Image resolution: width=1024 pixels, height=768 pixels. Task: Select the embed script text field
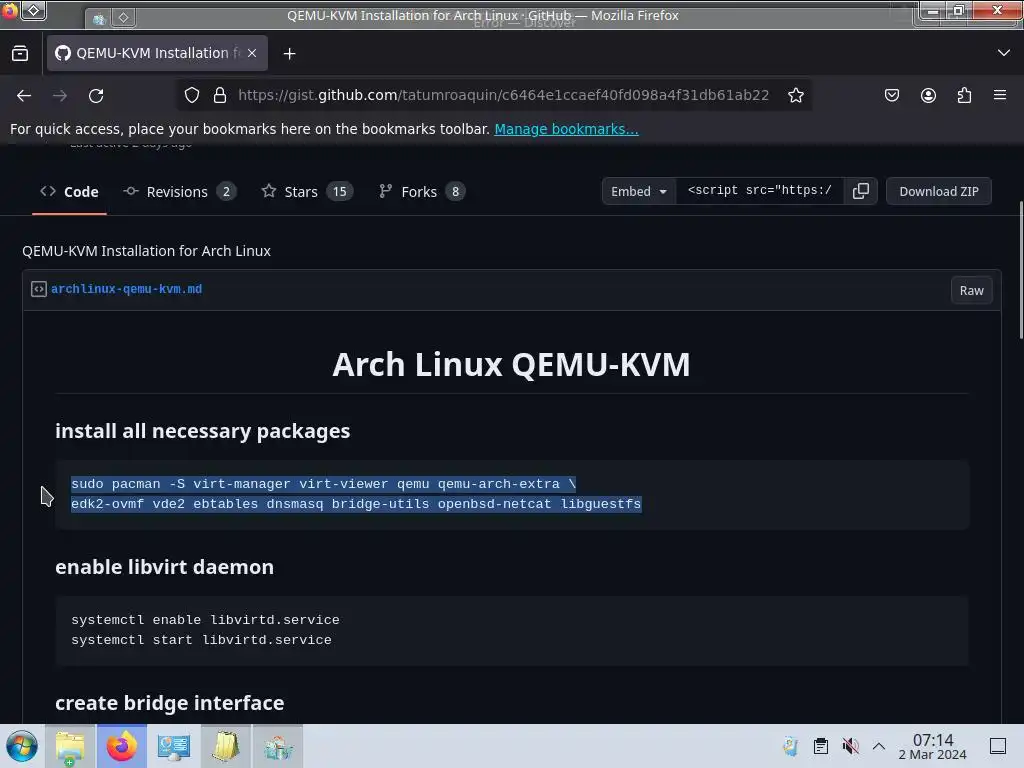point(760,191)
